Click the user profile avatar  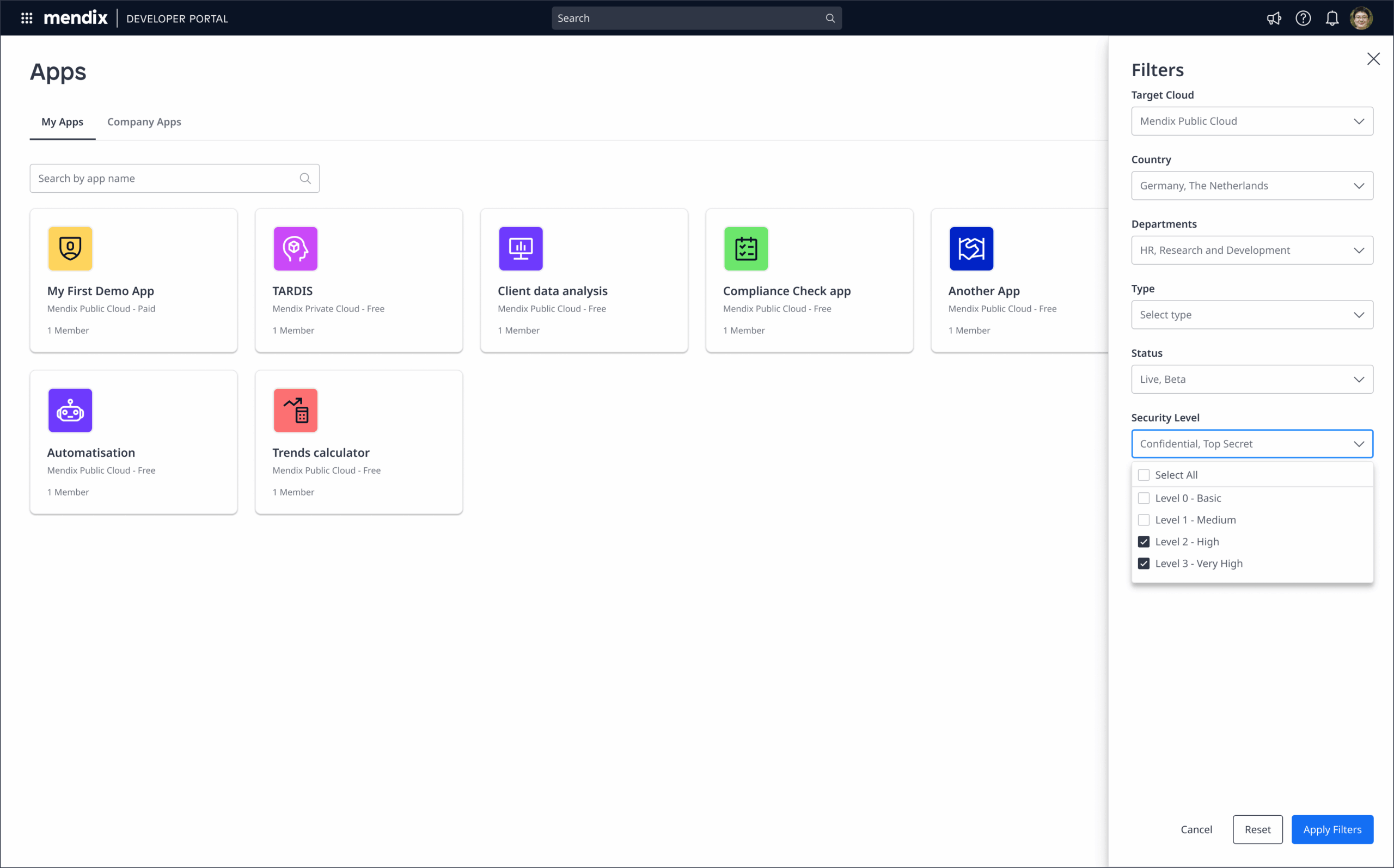tap(1361, 19)
